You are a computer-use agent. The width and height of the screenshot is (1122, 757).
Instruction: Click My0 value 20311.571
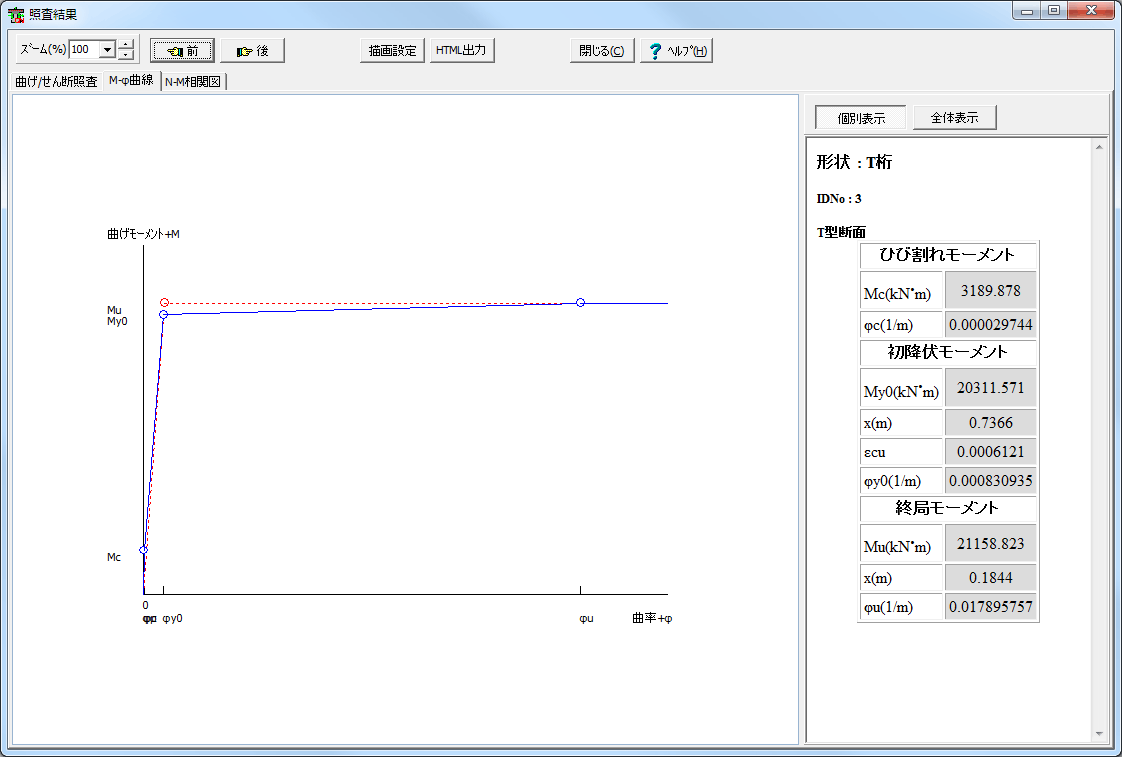point(990,388)
